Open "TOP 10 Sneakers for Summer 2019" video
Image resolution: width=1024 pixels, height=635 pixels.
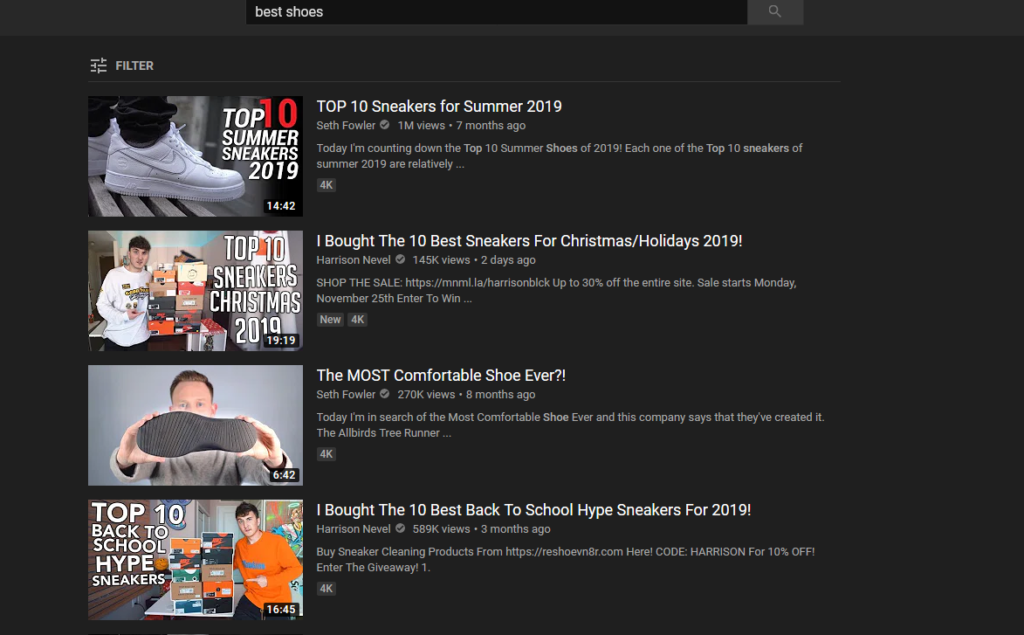click(439, 106)
